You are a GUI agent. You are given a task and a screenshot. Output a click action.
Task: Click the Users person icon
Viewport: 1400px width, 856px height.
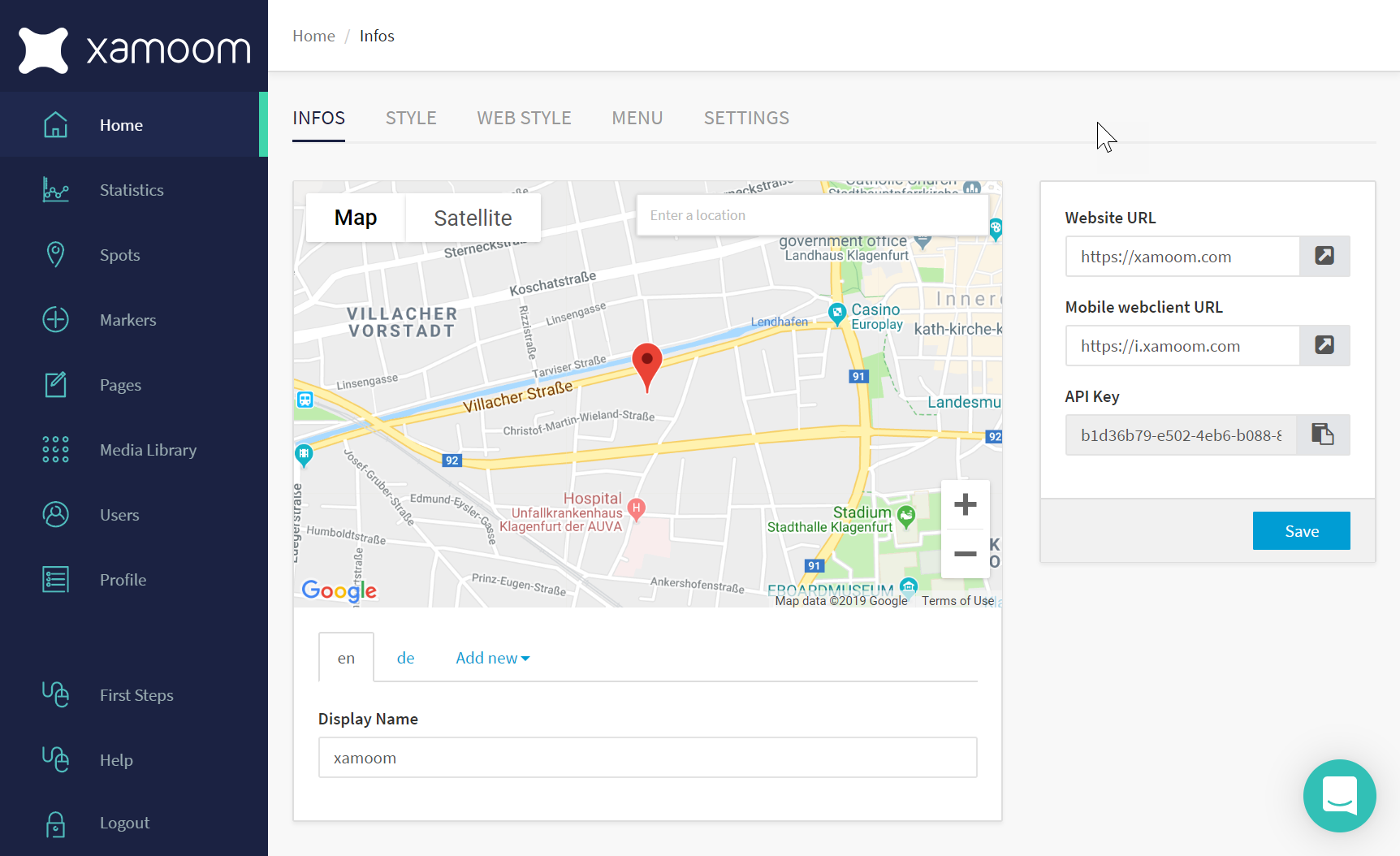click(x=55, y=514)
